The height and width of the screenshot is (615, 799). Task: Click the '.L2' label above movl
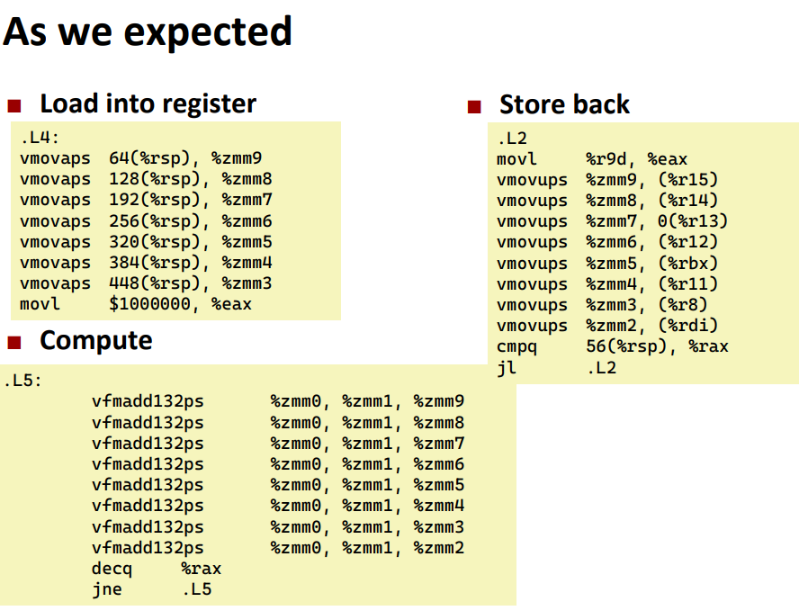(512, 139)
